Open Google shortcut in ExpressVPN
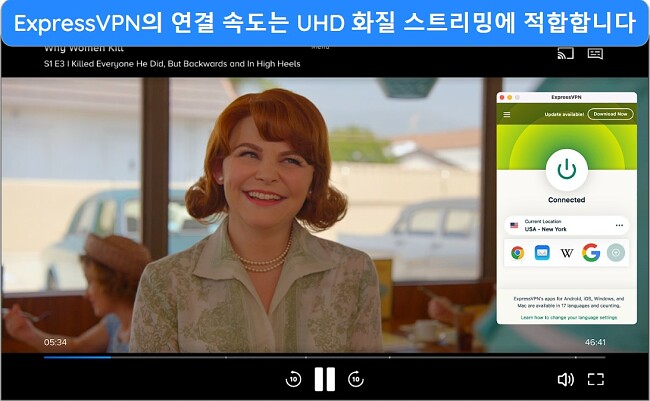 tap(591, 253)
